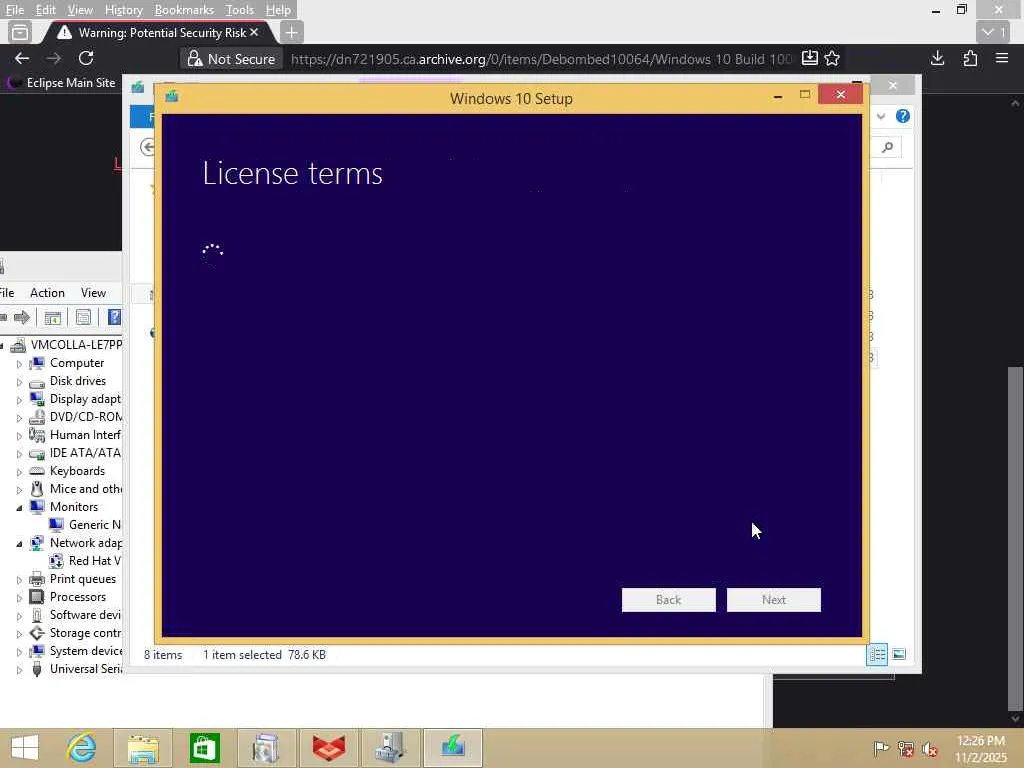
Task: Collapse the Monitors node
Action: pos(19,507)
